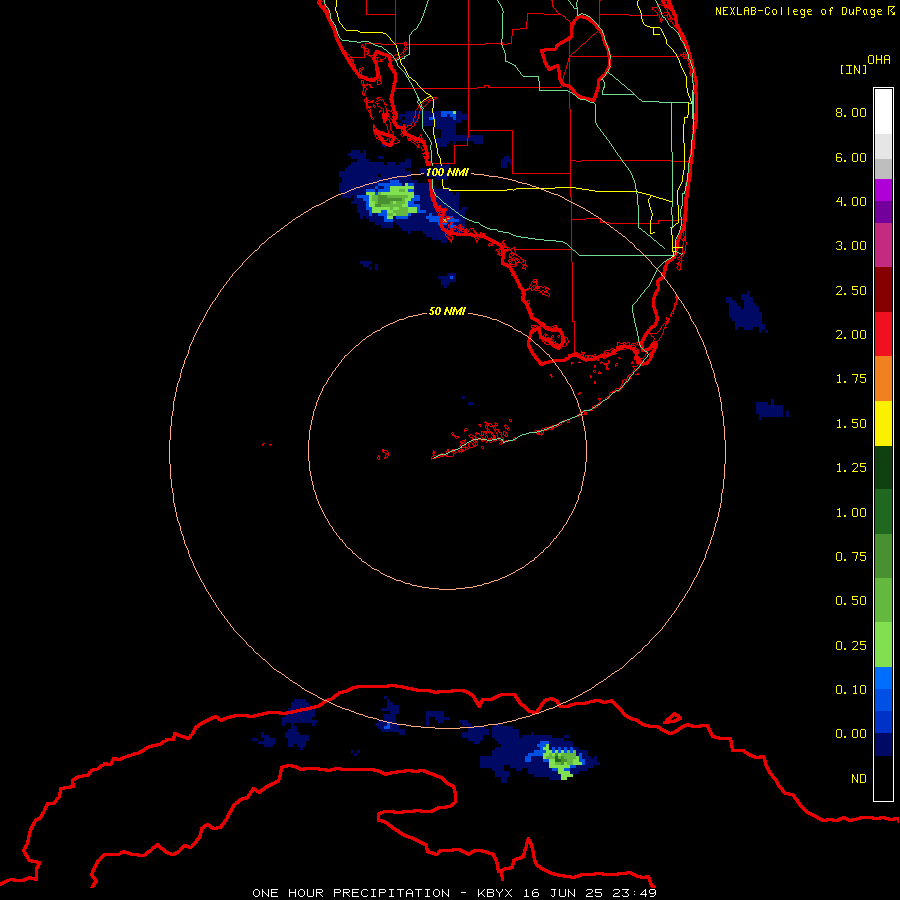Pick the white color swatch in legend
900x900 pixels.
pyautogui.click(x=883, y=112)
